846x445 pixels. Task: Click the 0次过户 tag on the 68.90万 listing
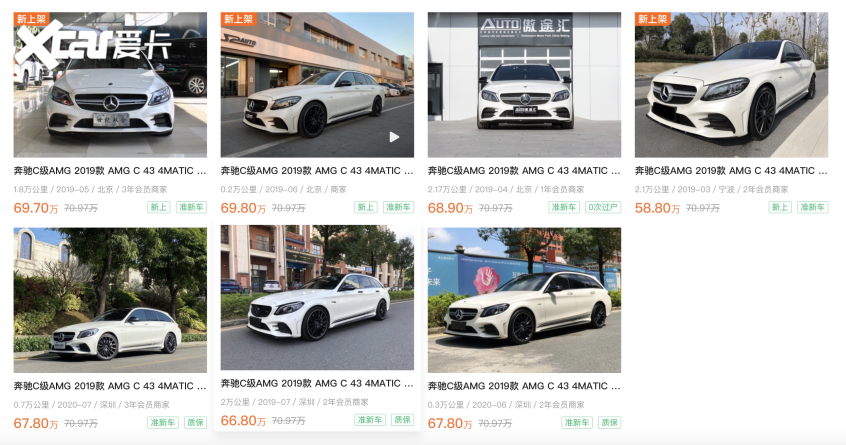coord(603,207)
